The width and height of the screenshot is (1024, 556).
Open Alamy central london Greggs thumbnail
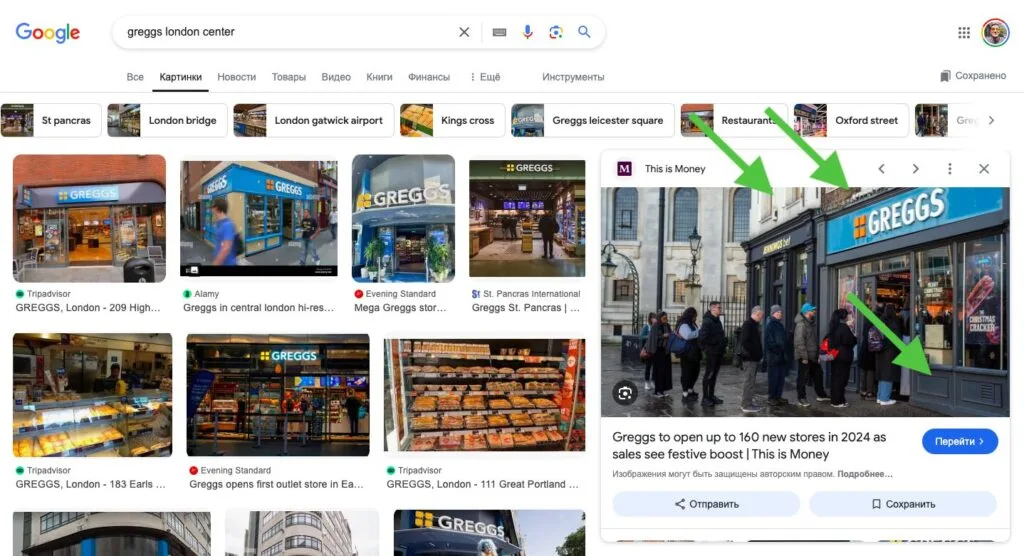[x=259, y=218]
